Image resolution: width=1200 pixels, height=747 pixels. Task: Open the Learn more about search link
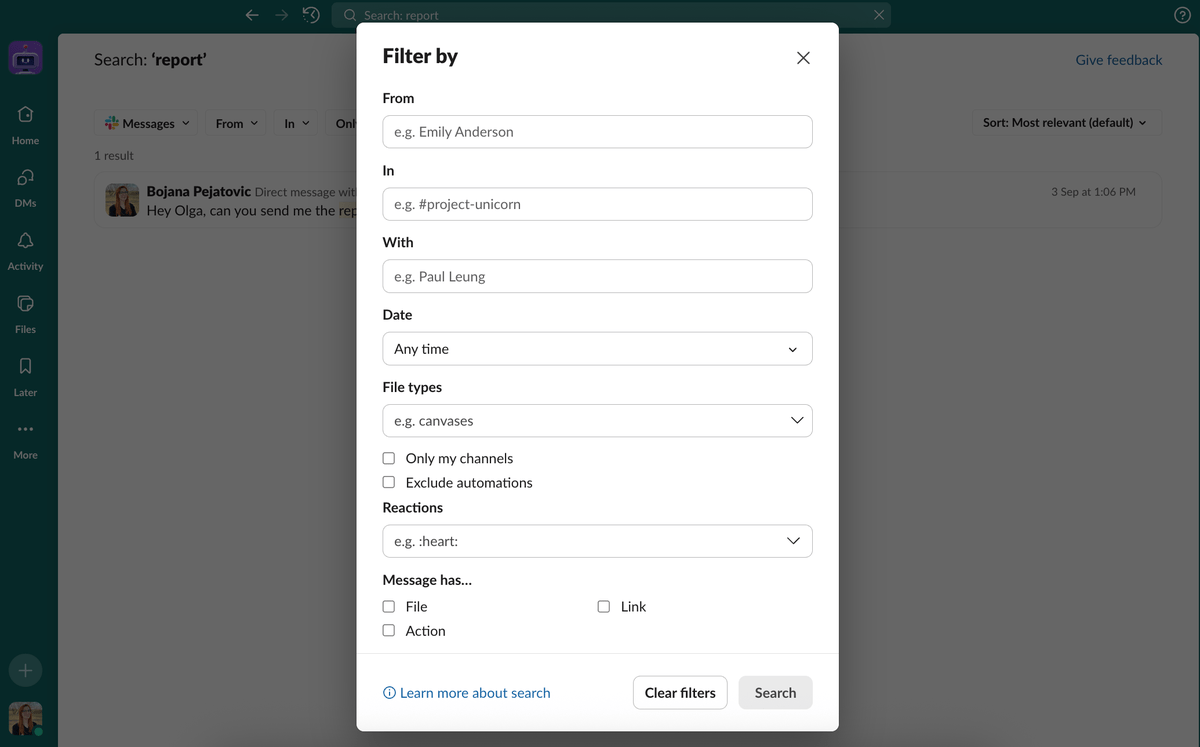point(467,693)
